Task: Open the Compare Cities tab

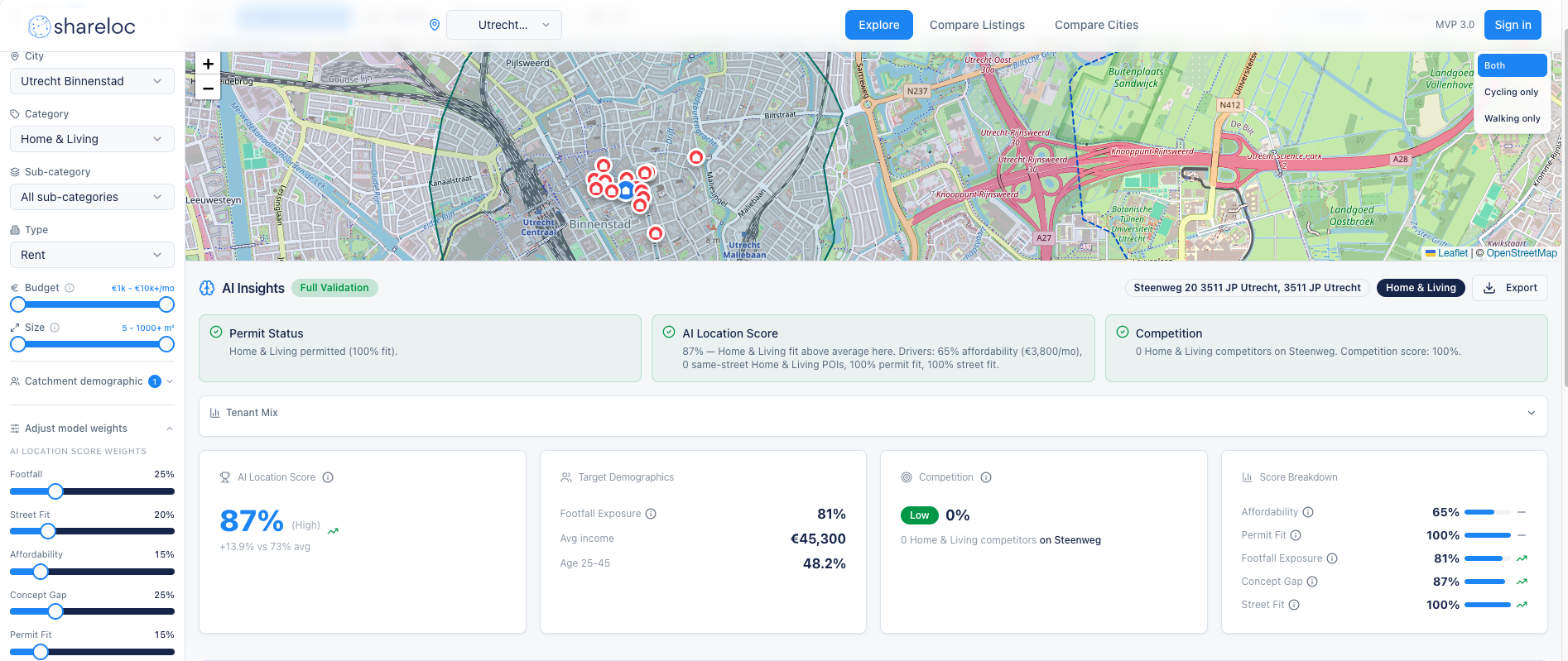Action: [1096, 25]
